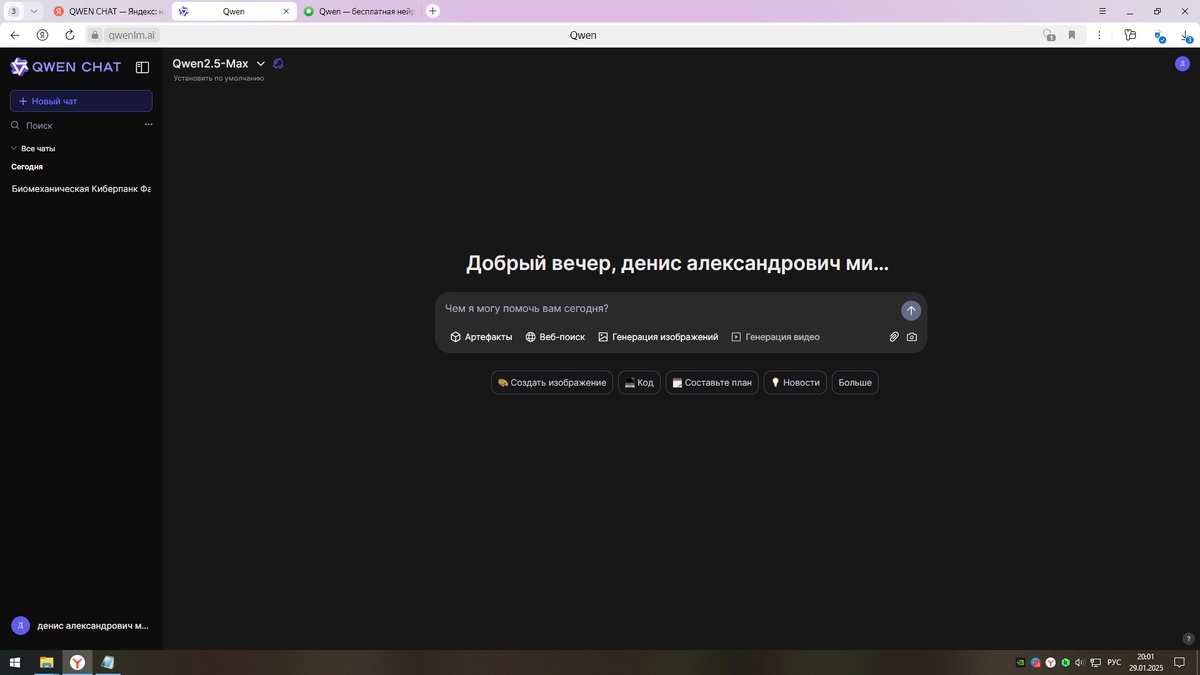Choose the 'Код' suggestion chip
The image size is (1200, 675).
pos(639,383)
